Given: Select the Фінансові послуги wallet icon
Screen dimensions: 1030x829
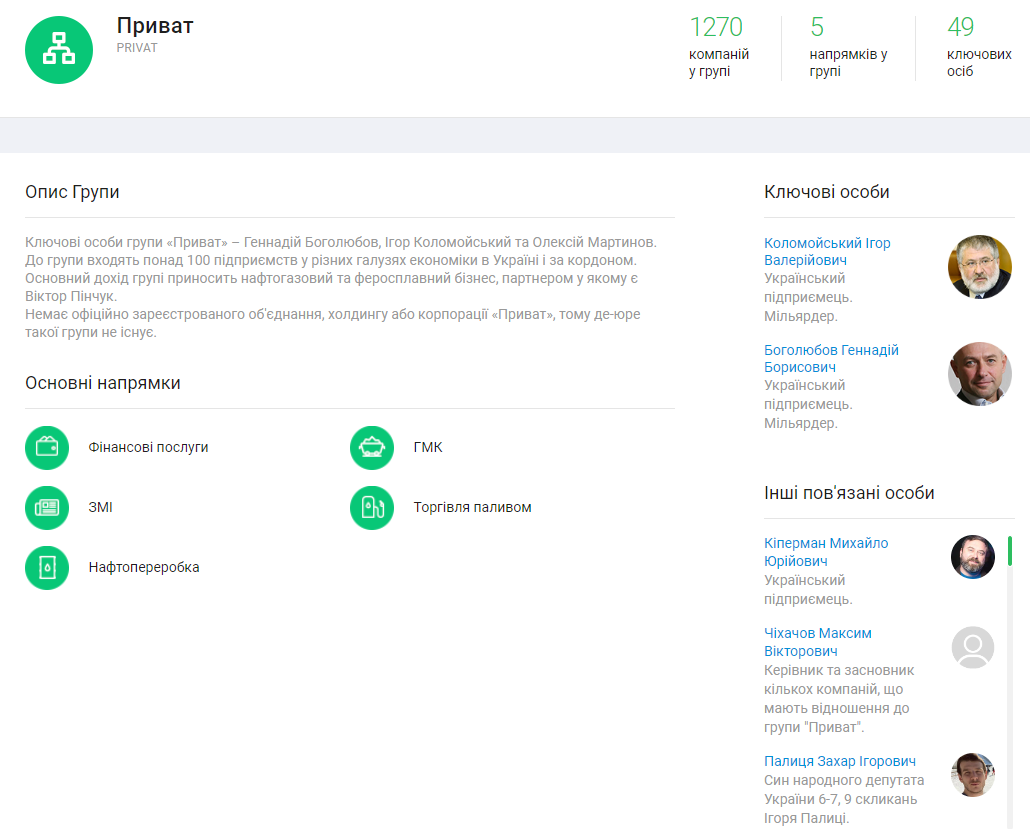Looking at the screenshot, I should point(47,447).
